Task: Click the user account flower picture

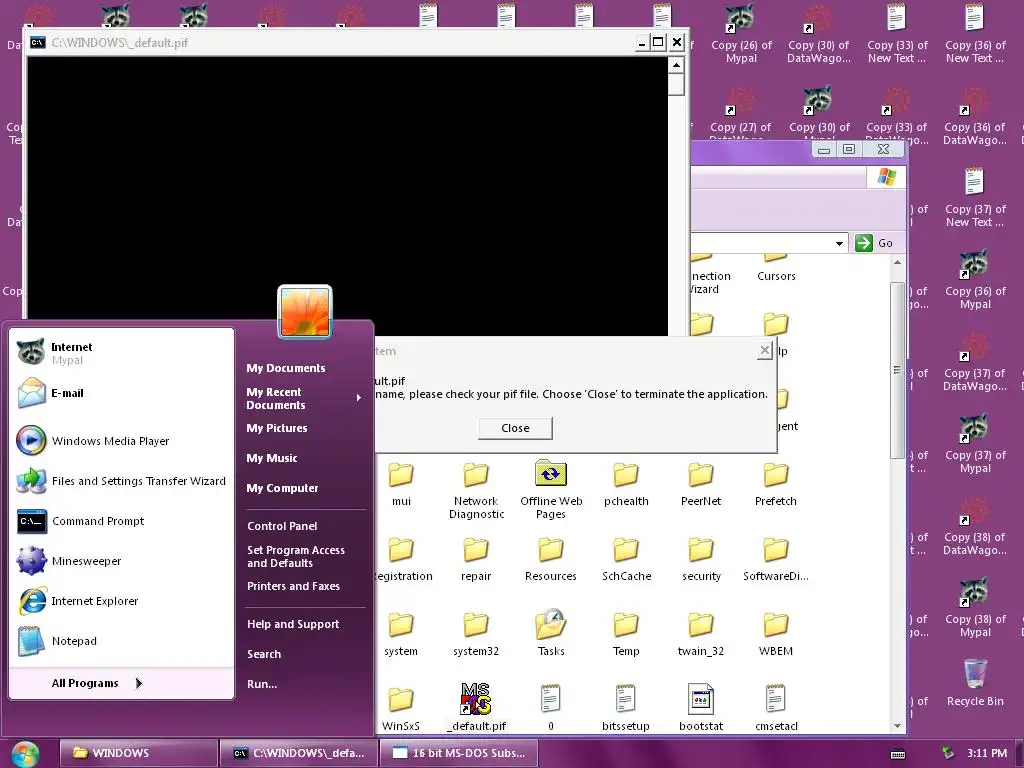Action: pos(305,312)
